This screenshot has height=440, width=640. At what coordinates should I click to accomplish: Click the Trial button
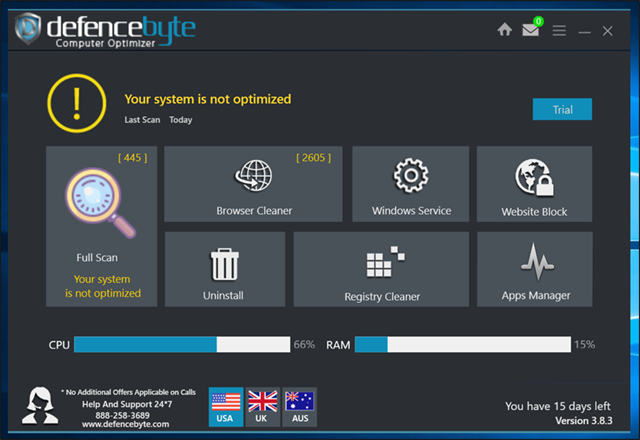[562, 109]
